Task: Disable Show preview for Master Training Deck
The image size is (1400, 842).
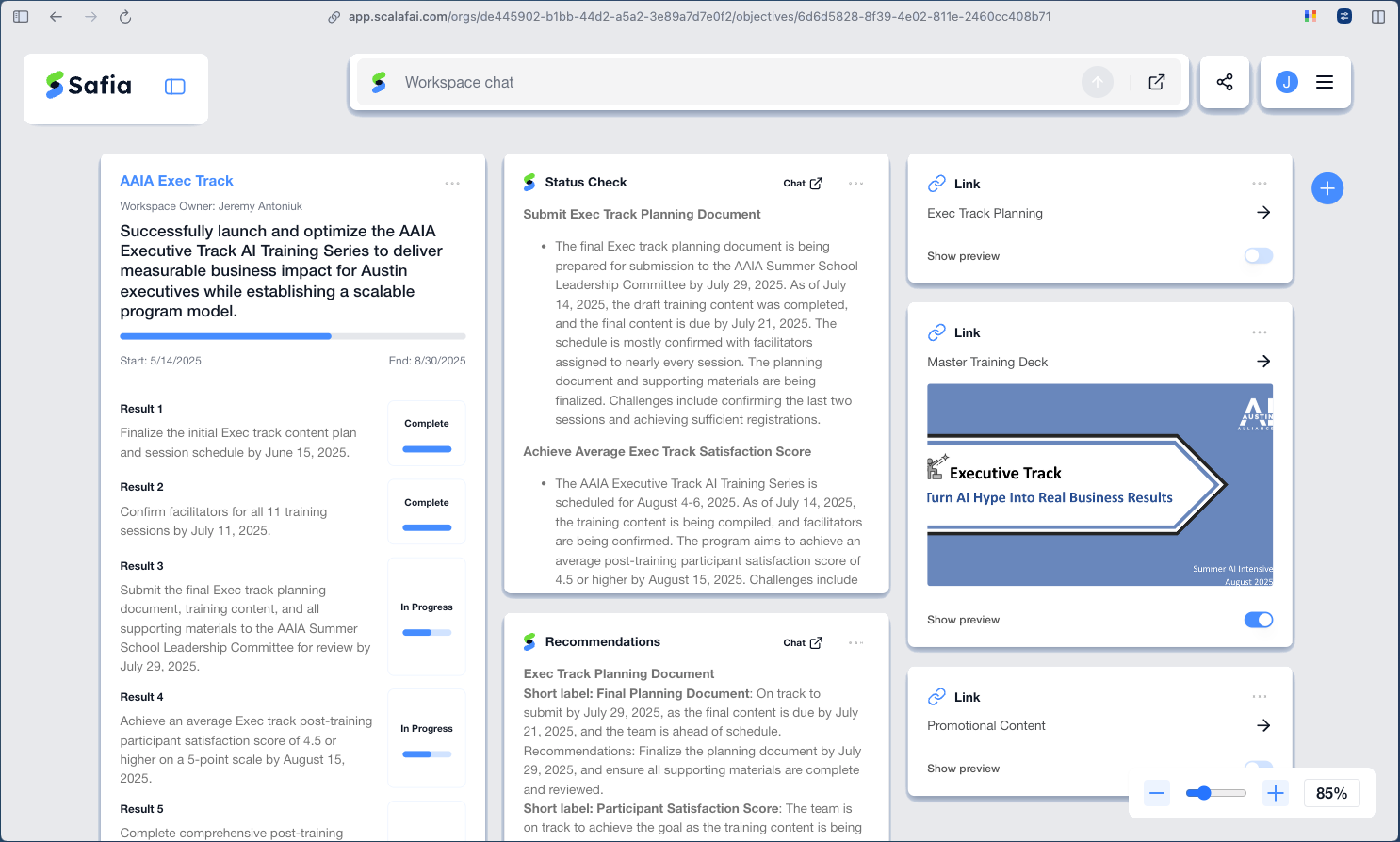Action: [1259, 620]
